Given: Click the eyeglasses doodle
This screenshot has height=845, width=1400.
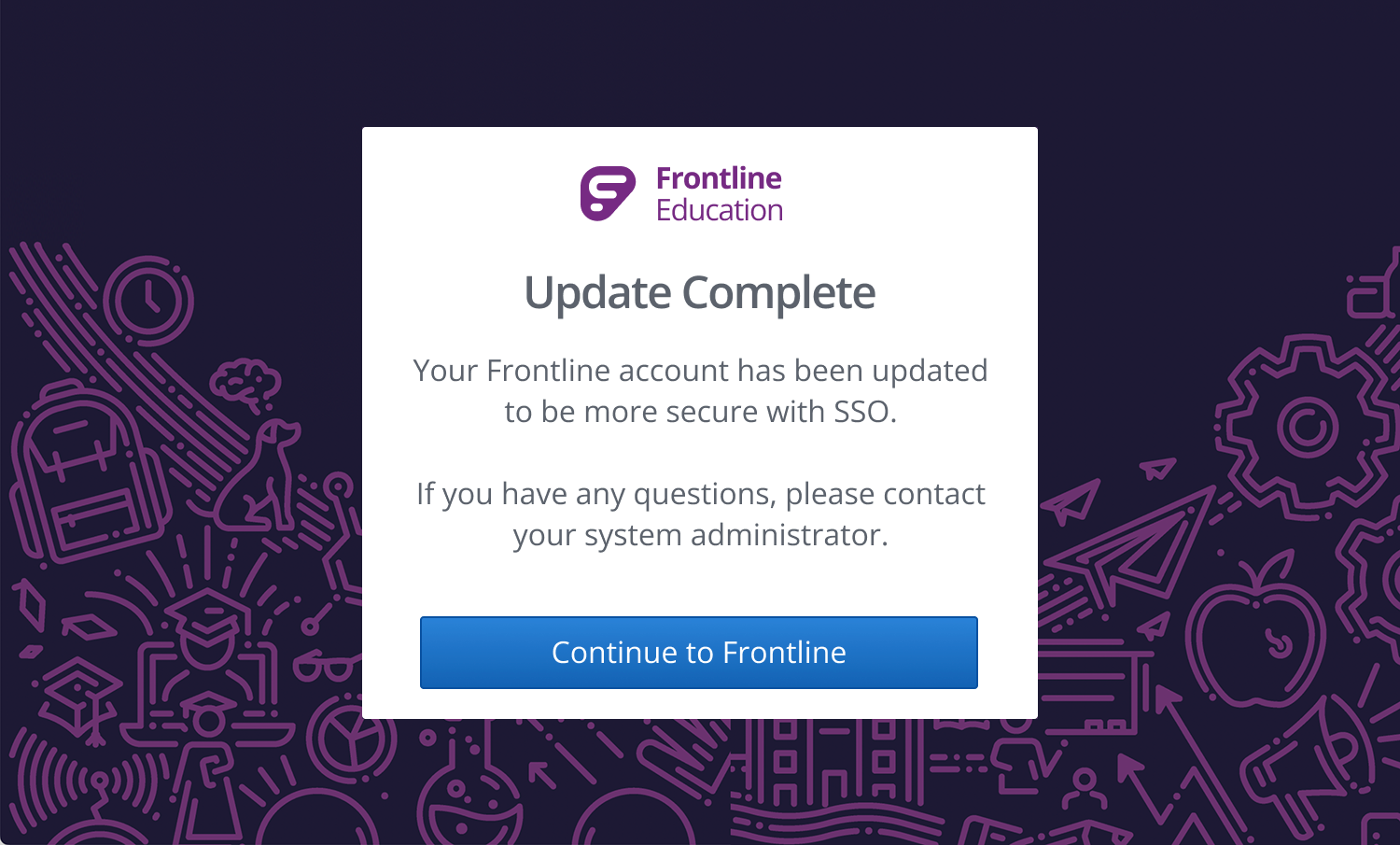Looking at the screenshot, I should tap(327, 666).
